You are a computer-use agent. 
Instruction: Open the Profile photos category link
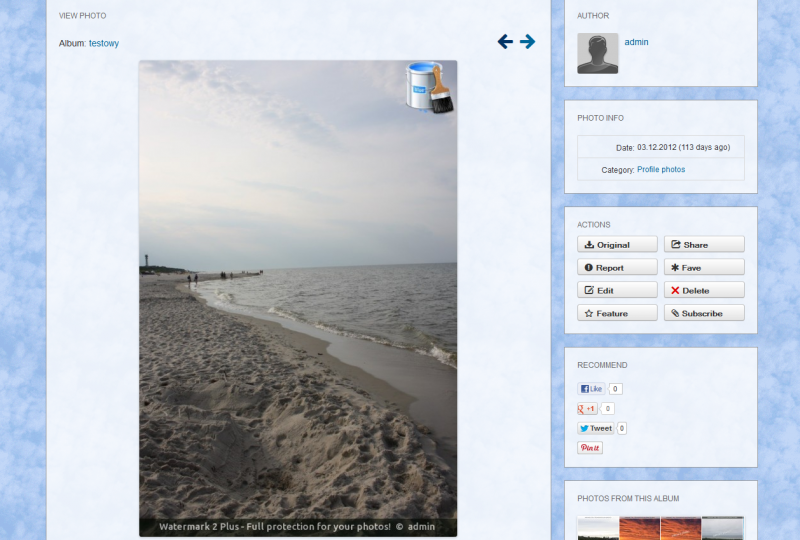point(661,169)
